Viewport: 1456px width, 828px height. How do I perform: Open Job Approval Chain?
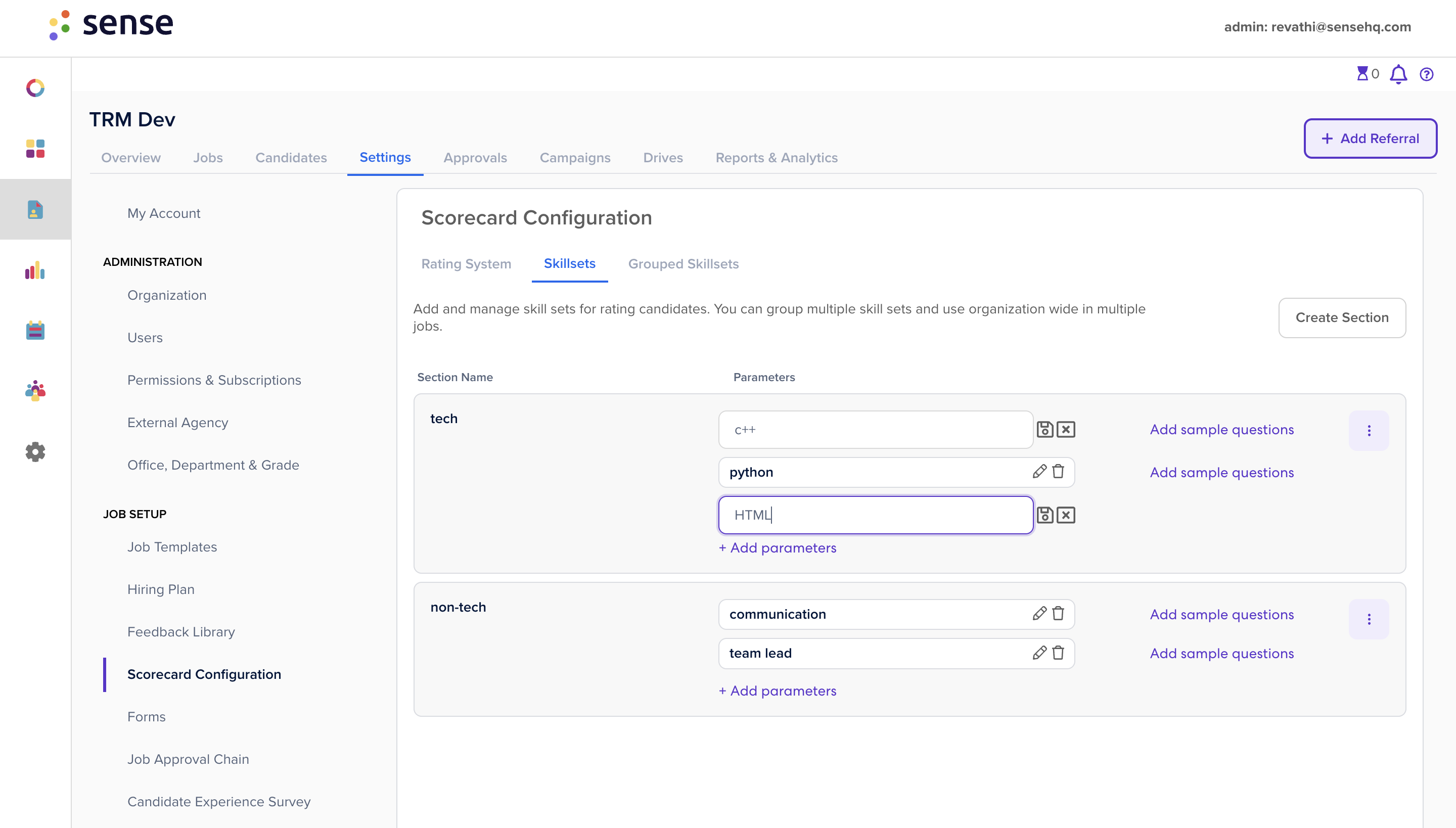(x=188, y=759)
